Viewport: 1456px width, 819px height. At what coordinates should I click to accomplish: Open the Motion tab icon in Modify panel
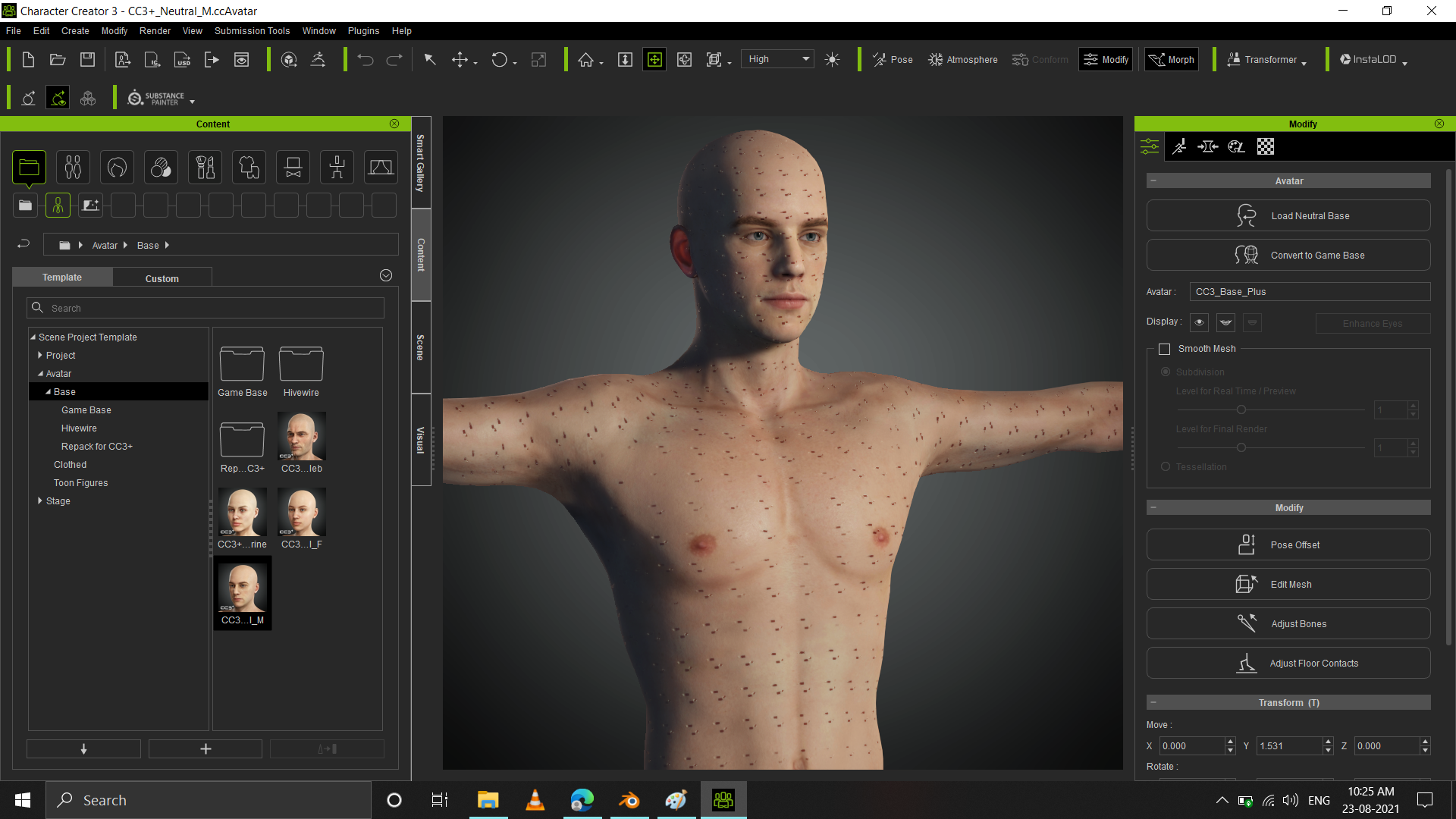point(1179,146)
